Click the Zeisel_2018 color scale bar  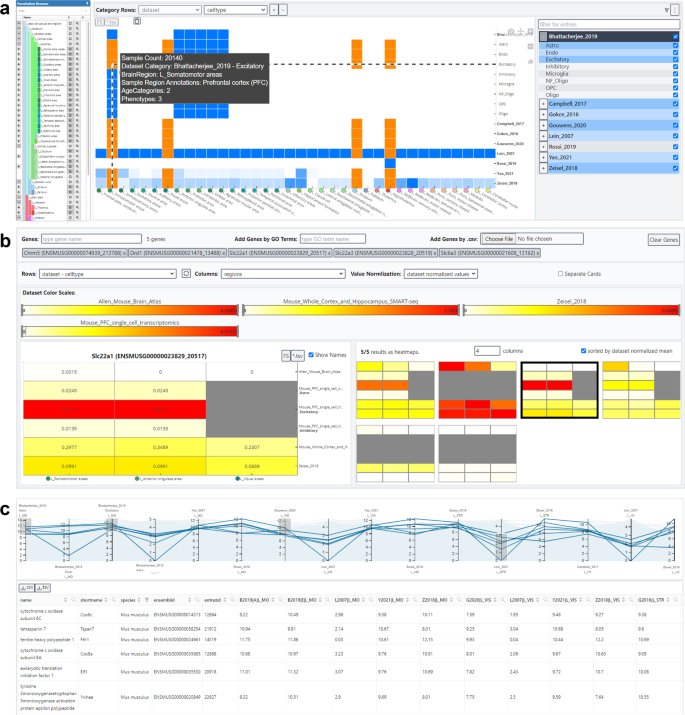[x=571, y=311]
